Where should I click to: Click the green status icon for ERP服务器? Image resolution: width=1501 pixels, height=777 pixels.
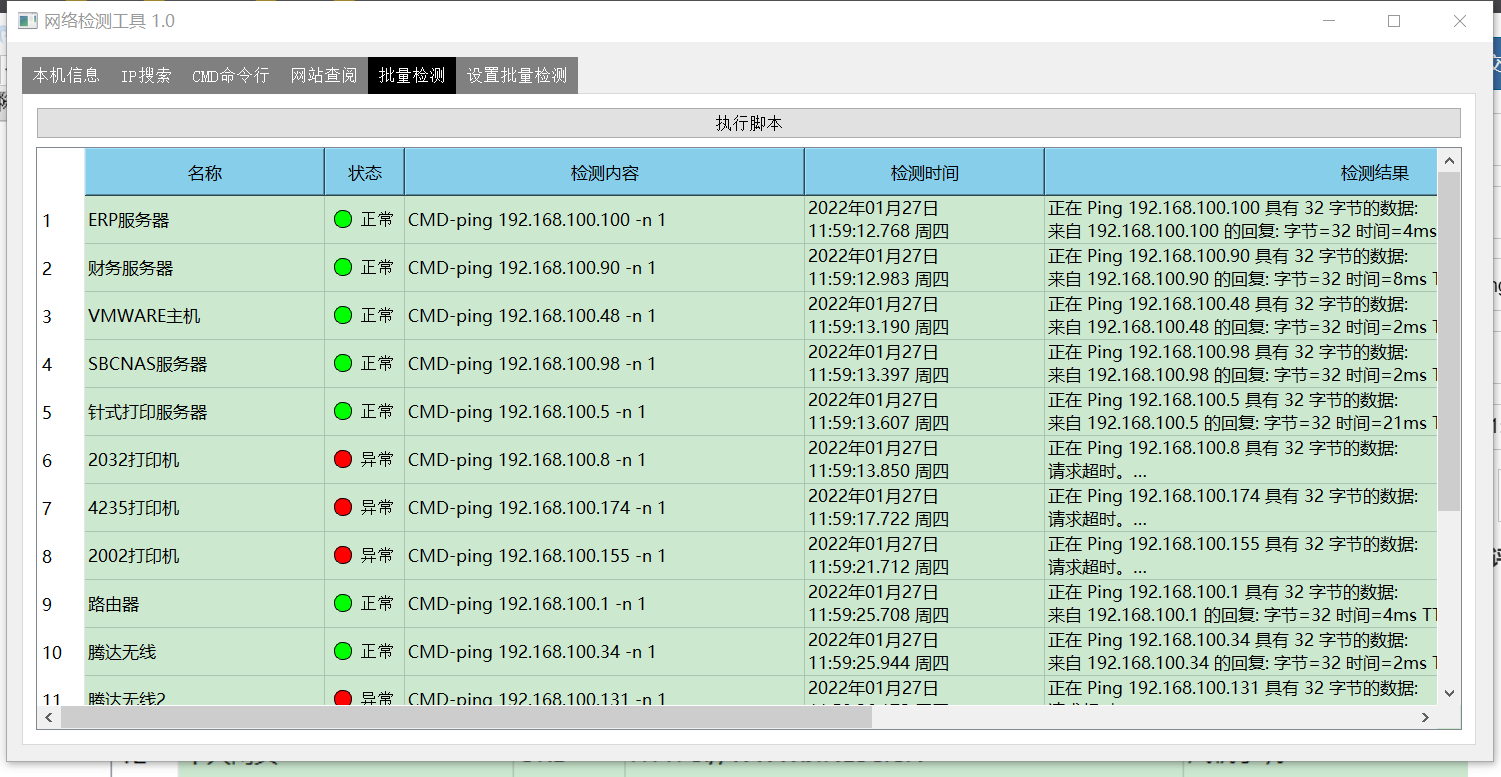(x=343, y=219)
